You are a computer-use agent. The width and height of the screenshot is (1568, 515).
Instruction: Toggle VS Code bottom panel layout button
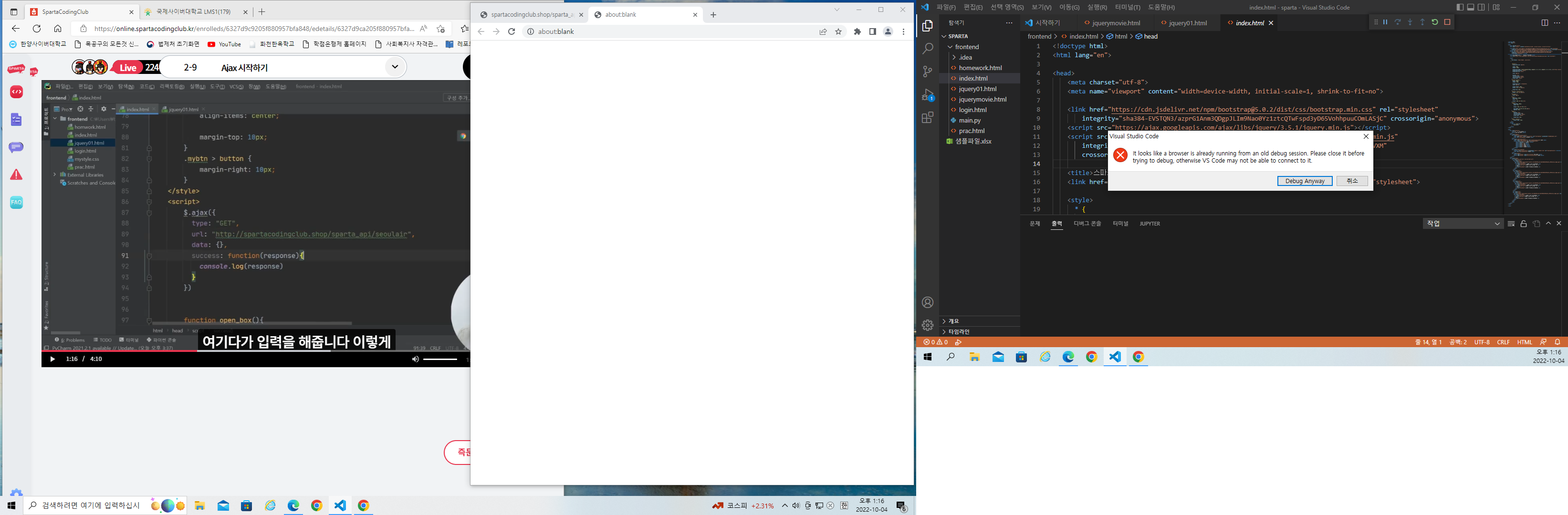coord(1471,7)
